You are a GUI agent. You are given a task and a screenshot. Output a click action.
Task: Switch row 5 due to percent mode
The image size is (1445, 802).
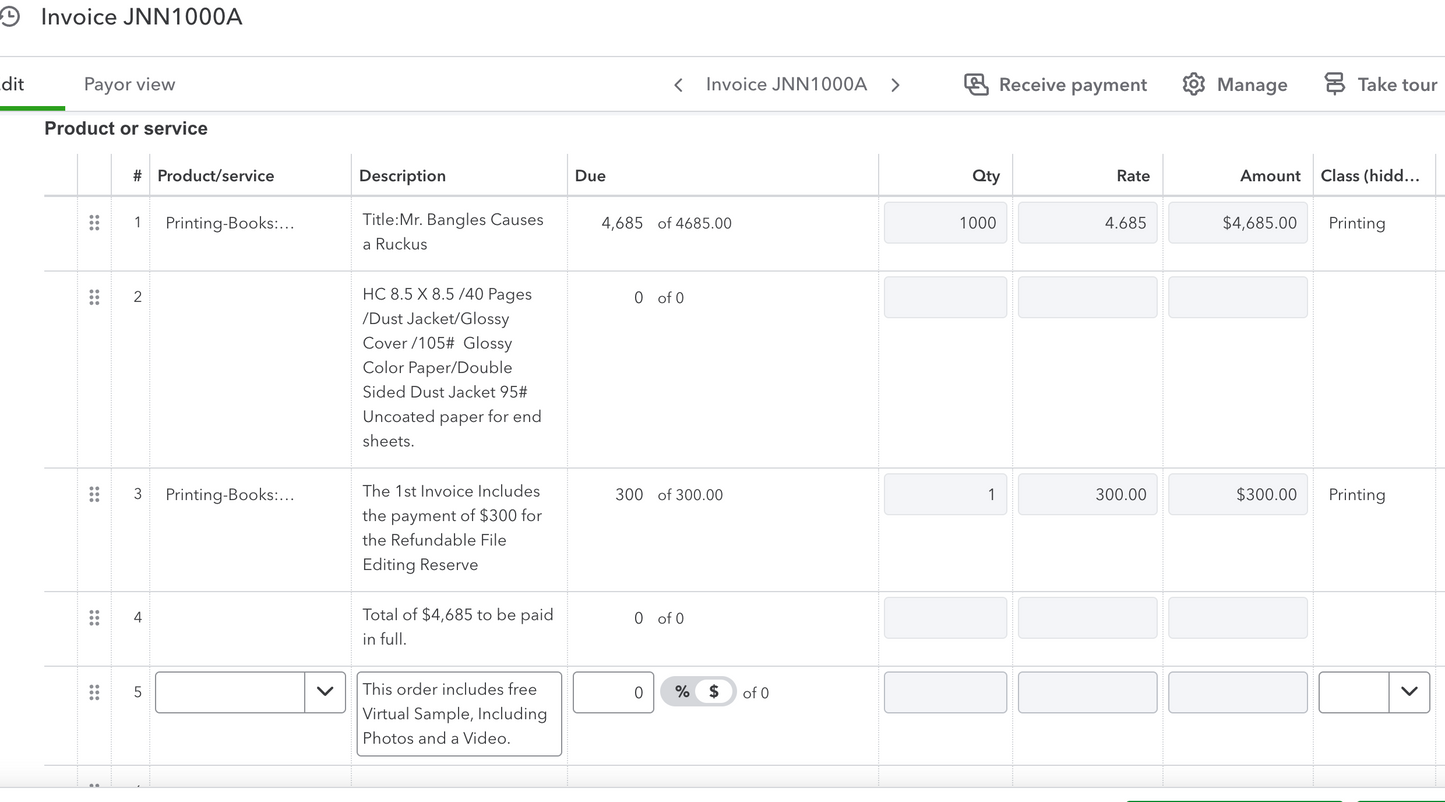(682, 692)
